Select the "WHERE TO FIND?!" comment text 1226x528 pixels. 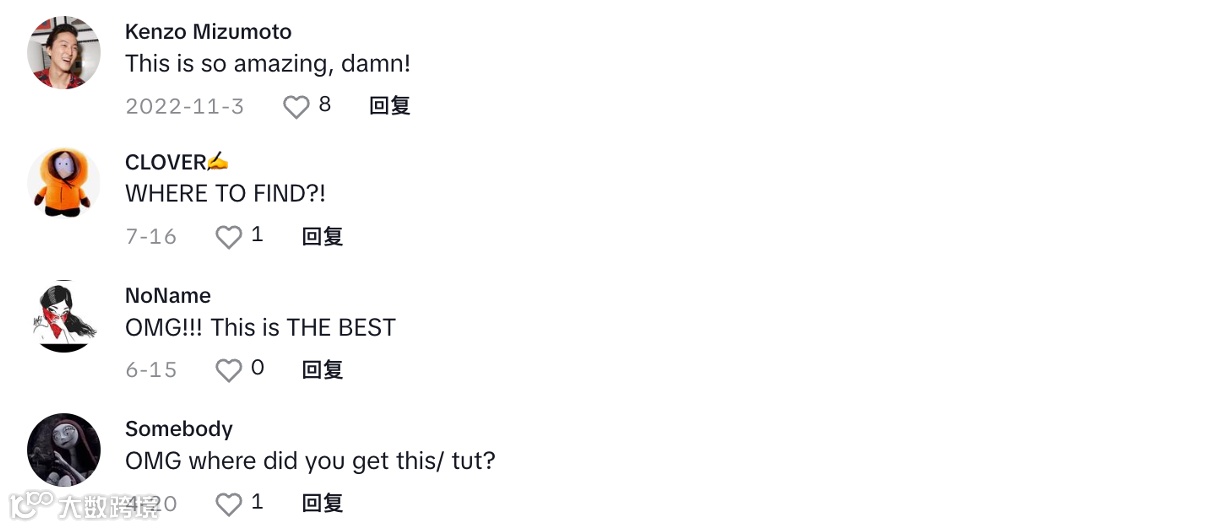(225, 194)
